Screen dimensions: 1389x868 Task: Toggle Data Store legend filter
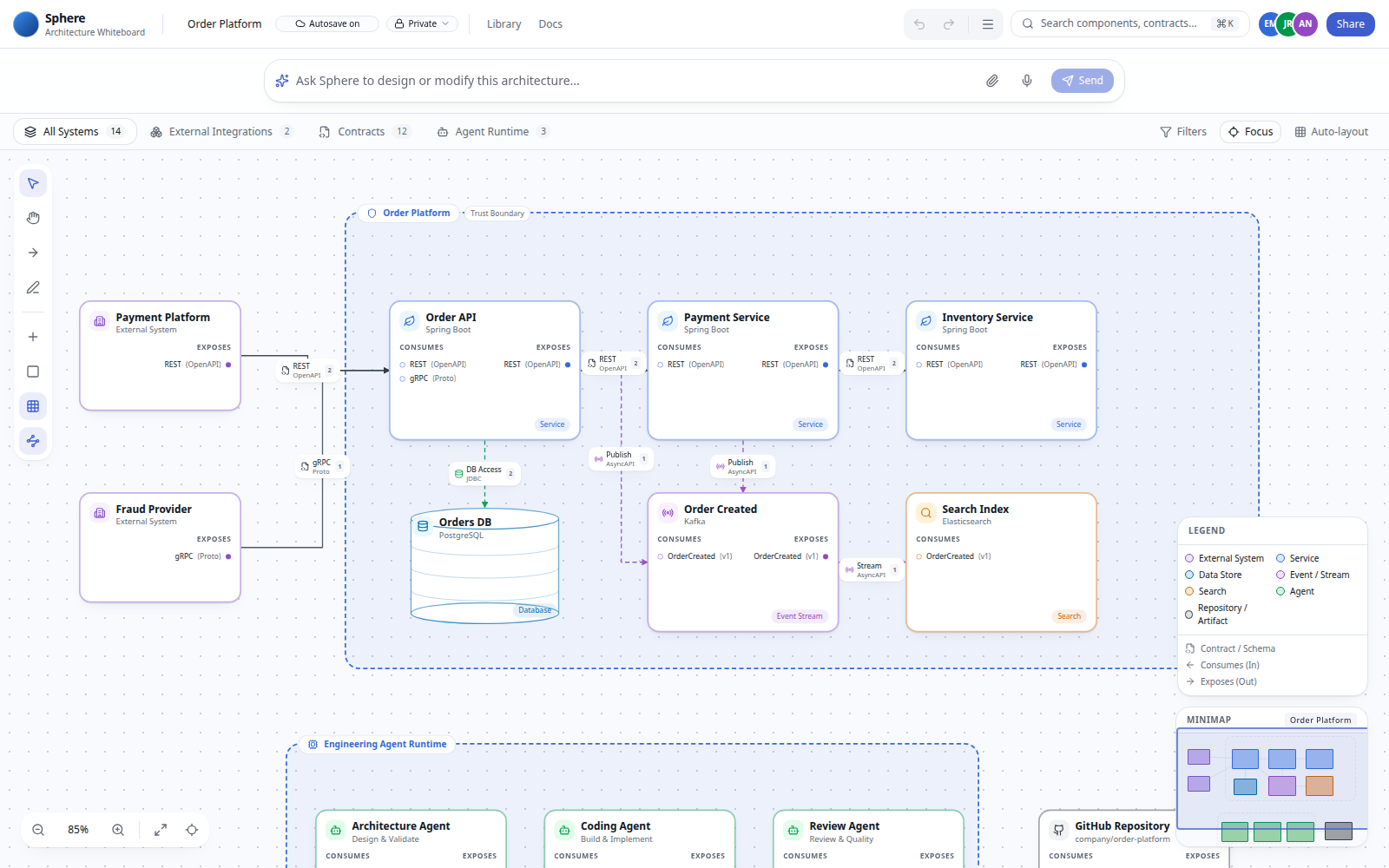pos(1213,575)
